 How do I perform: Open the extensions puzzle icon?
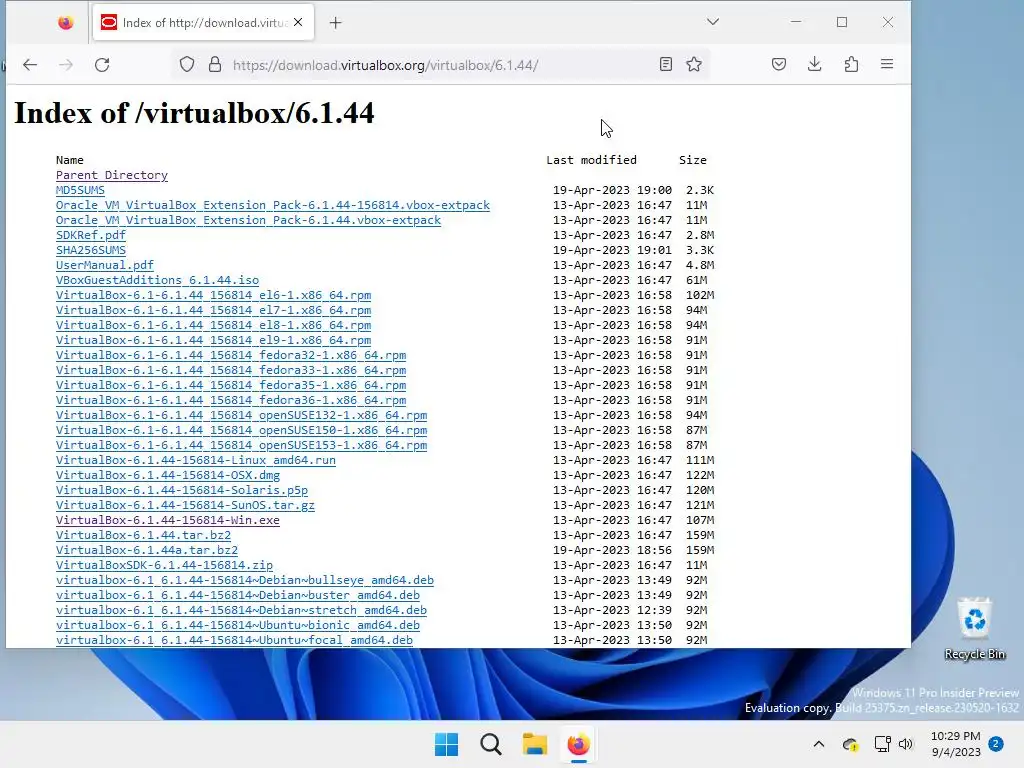pyautogui.click(x=851, y=64)
